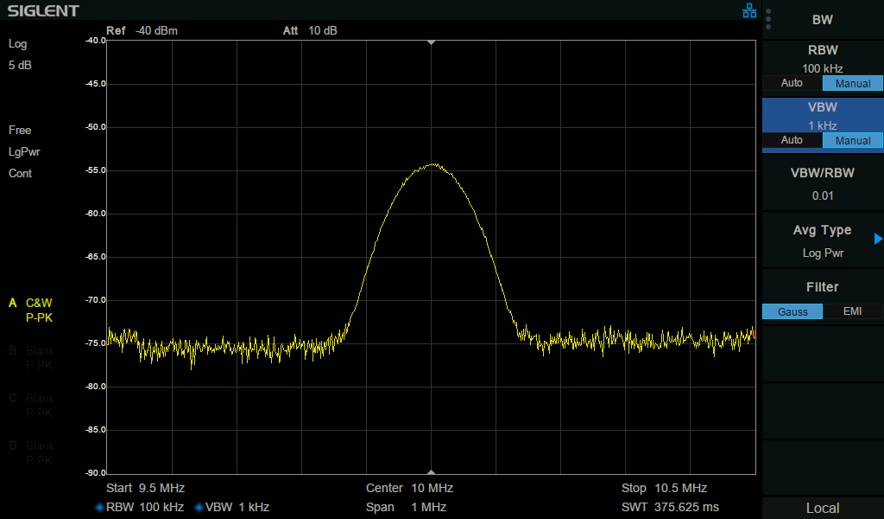The width and height of the screenshot is (884, 519).
Task: Click the network LAN status icon
Action: pos(749,11)
